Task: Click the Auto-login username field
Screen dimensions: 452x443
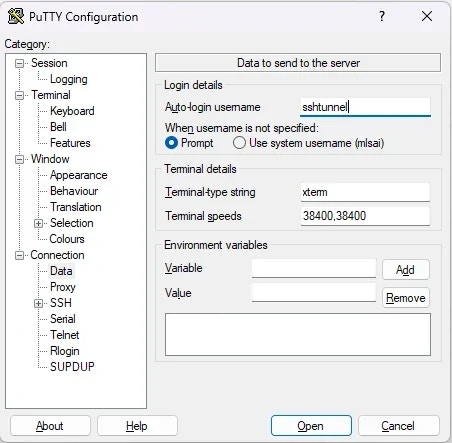Action: coord(365,107)
